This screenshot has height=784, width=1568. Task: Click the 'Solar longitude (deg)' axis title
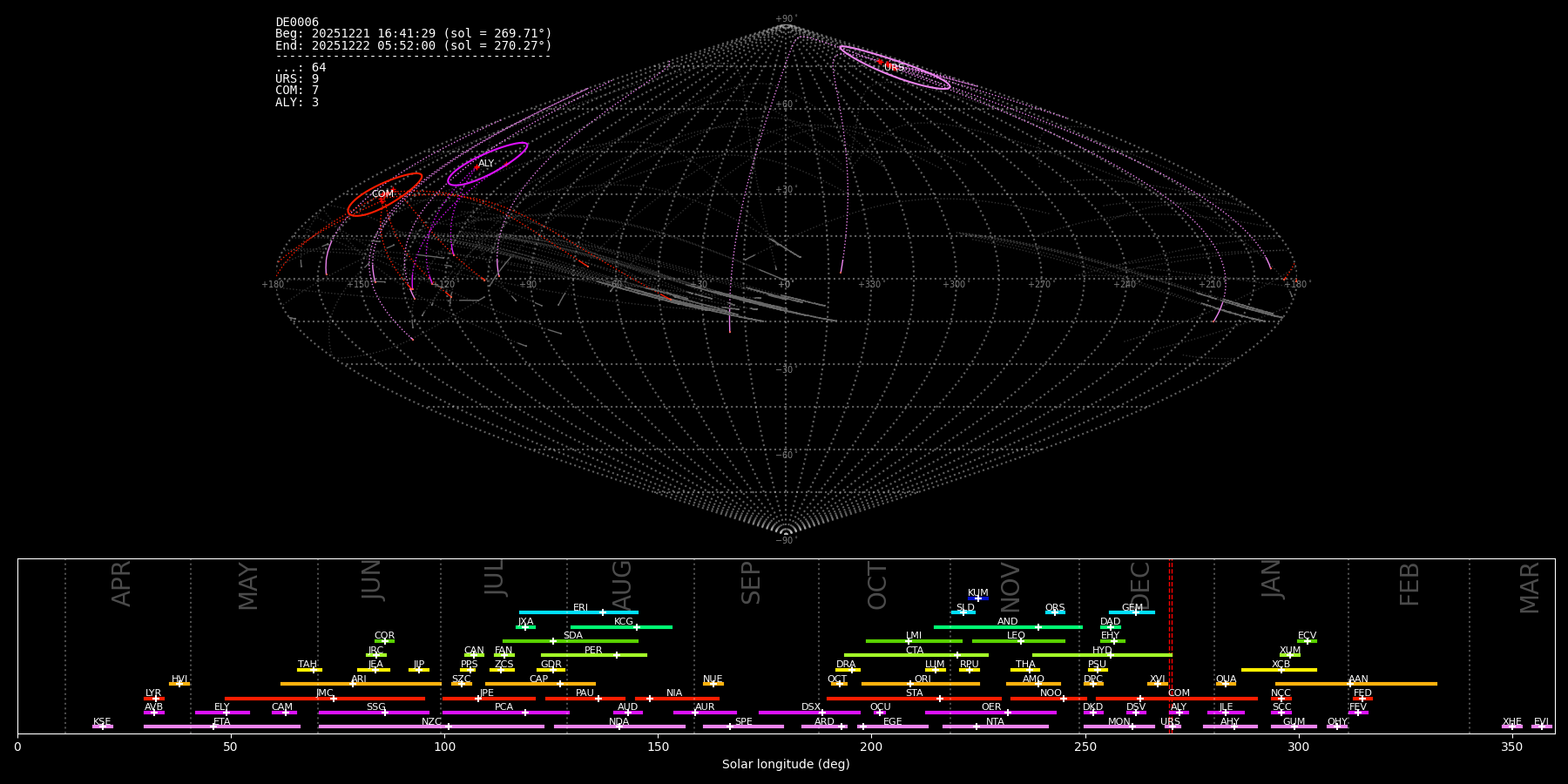pos(786,765)
